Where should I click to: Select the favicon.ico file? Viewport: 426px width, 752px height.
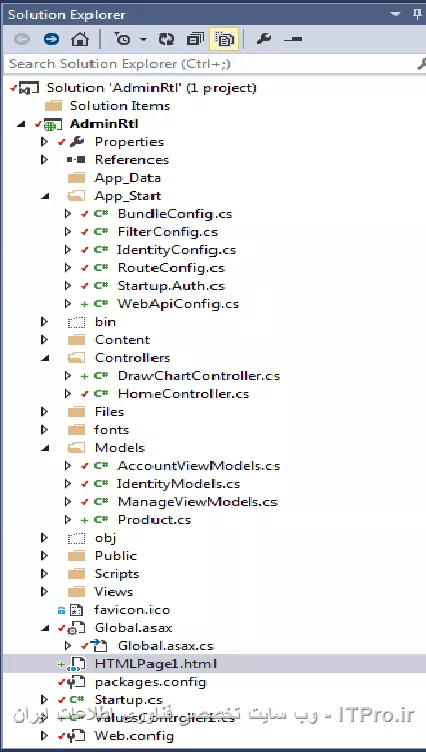[x=132, y=610]
